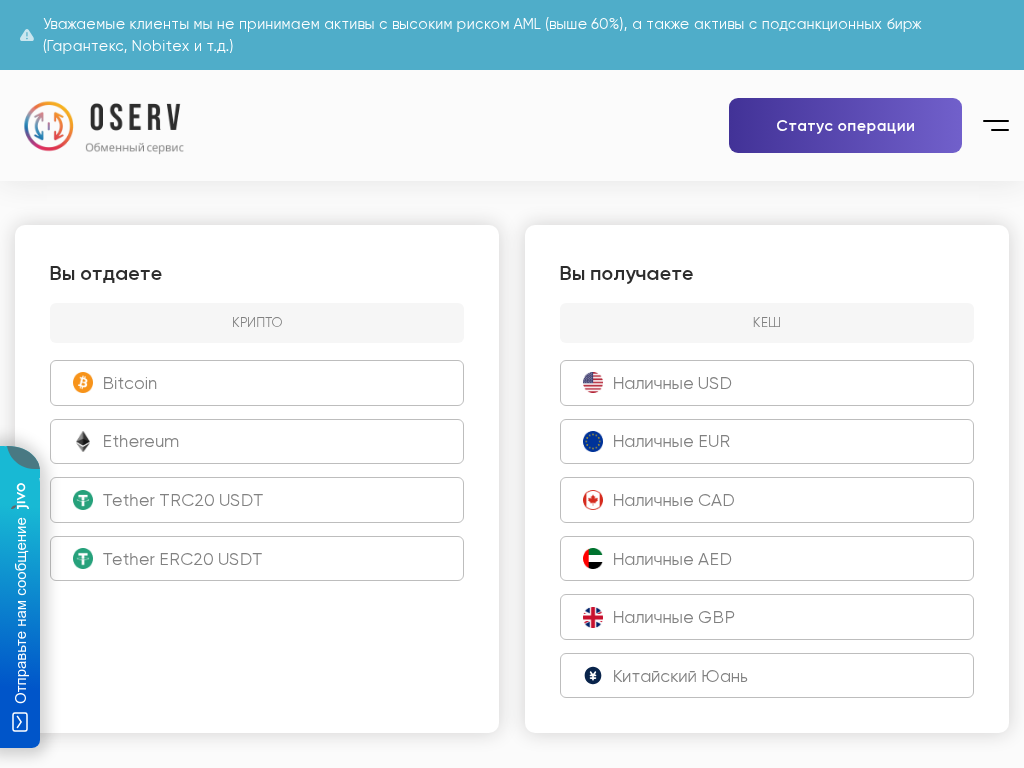Select Наличные EUR to receive

[767, 441]
